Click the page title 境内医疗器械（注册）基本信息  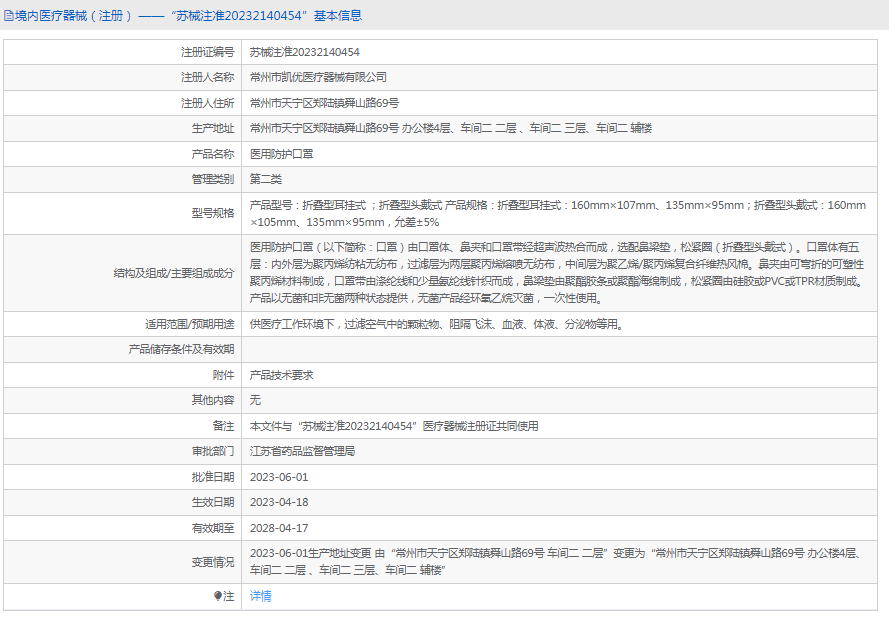pyautogui.click(x=188, y=16)
